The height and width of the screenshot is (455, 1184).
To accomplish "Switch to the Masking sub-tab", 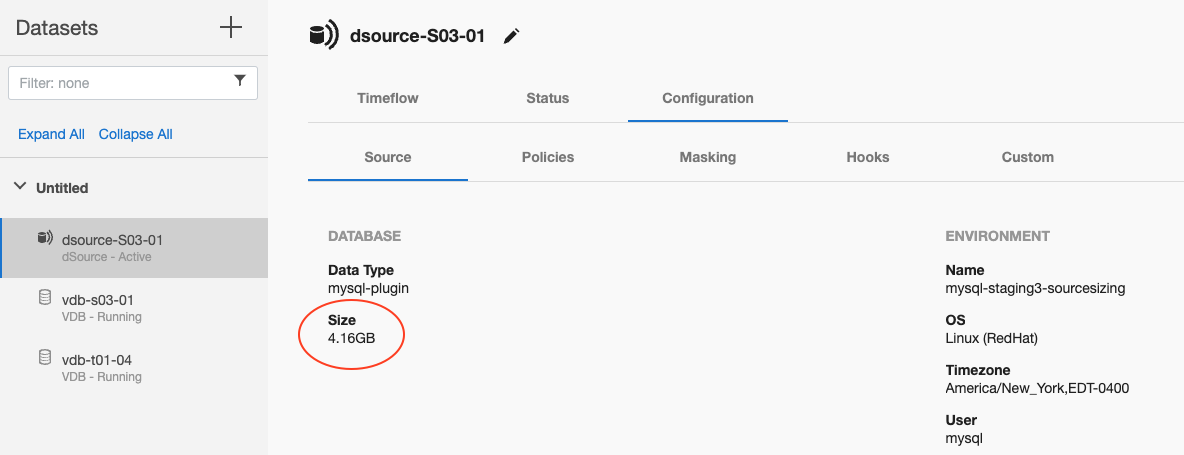I will coord(707,157).
